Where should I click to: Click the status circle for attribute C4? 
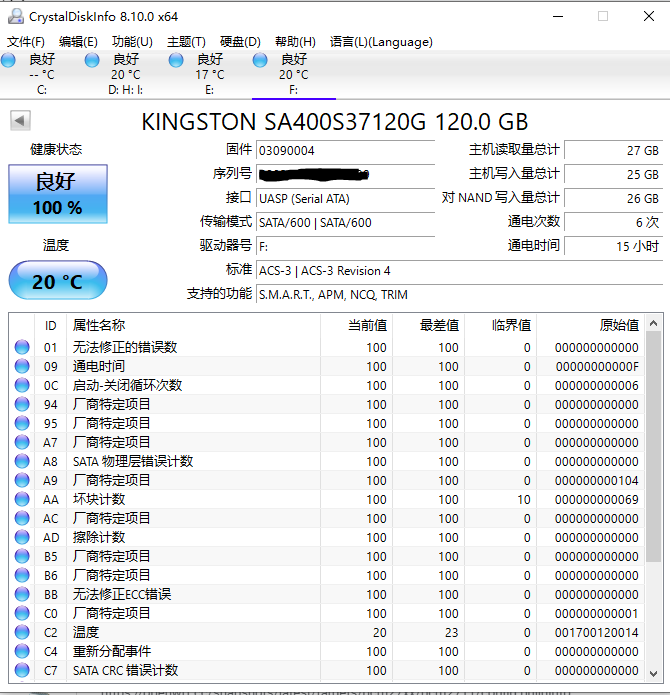click(x=22, y=651)
